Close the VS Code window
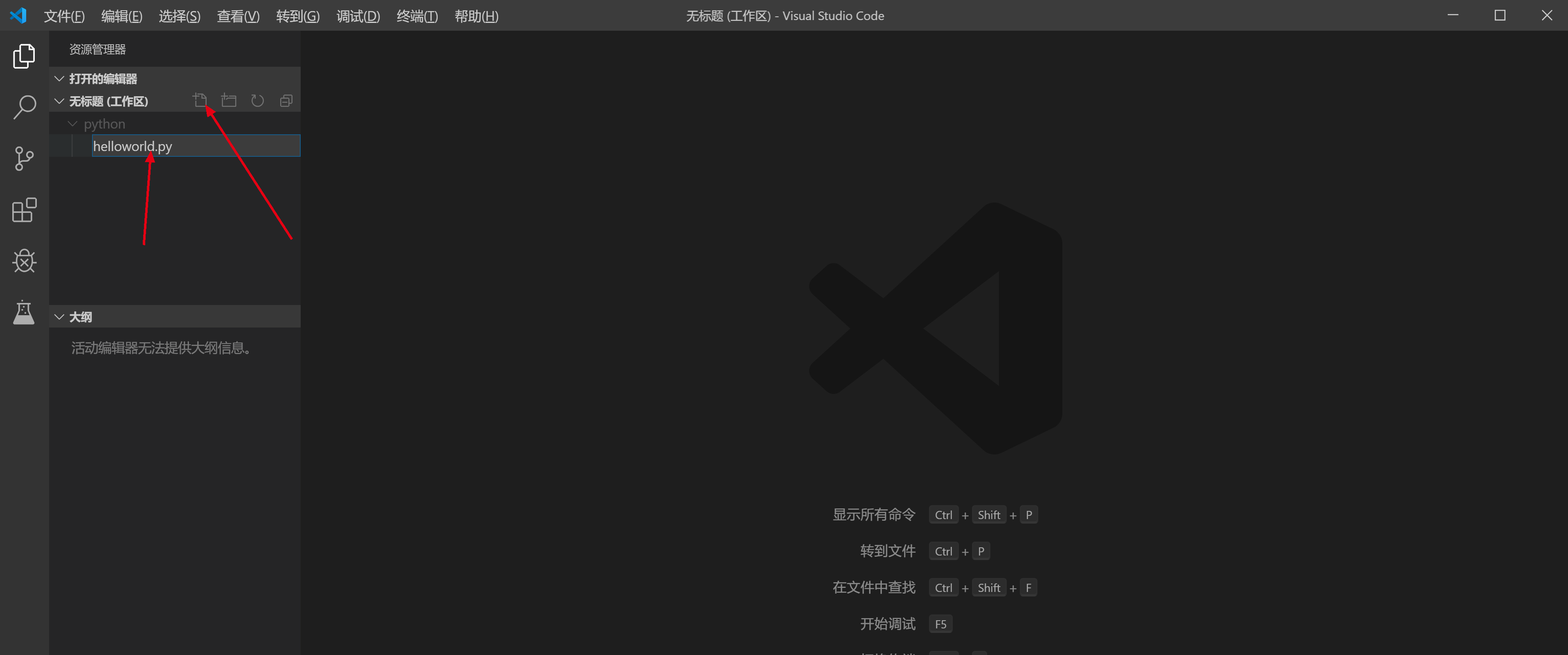 (x=1547, y=15)
